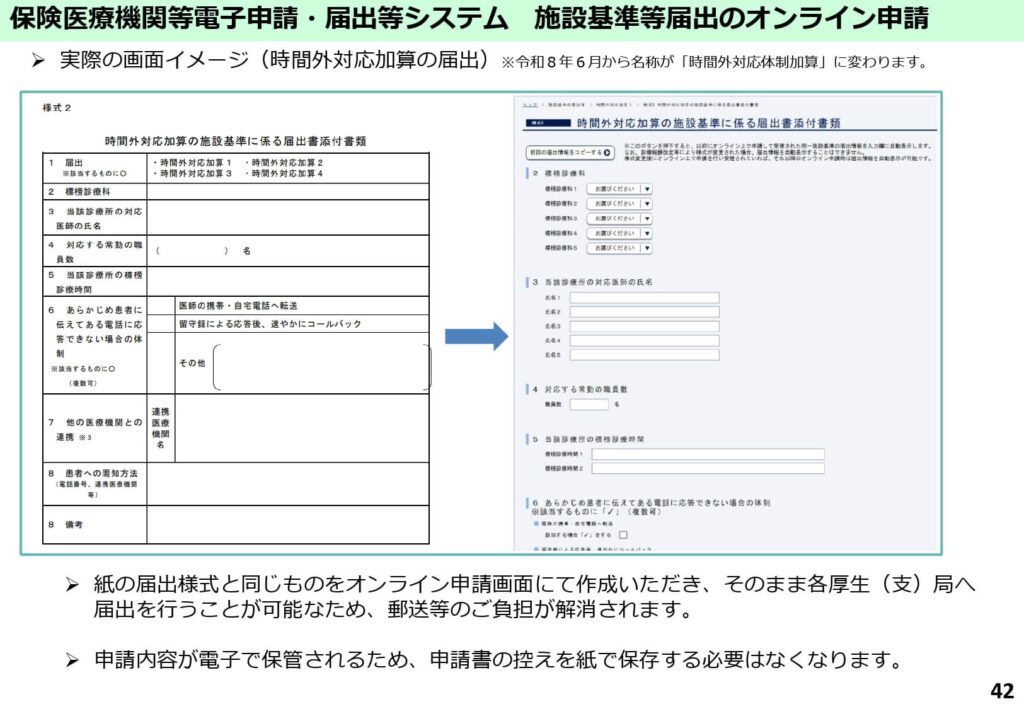The image size is (1024, 709).
Task: Expand the 標榜診療科2 dropdown
Action: [x=619, y=203]
